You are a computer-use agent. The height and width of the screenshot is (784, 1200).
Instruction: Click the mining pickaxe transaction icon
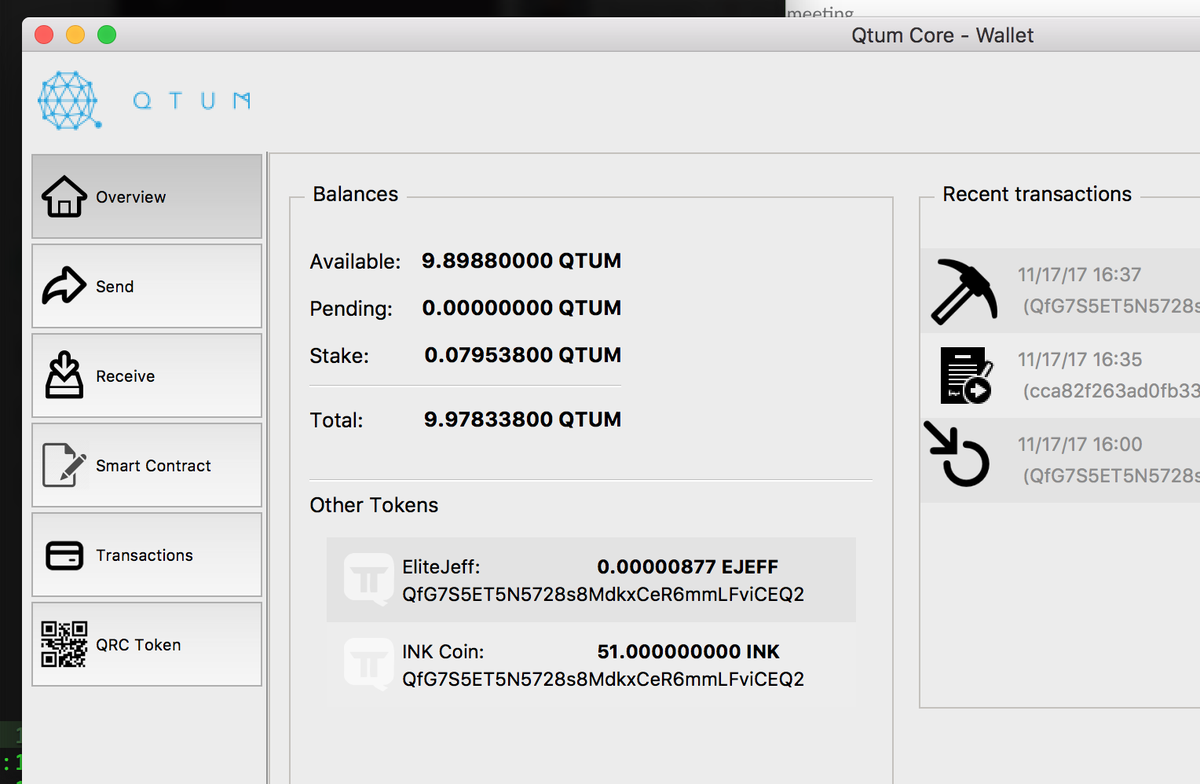(964, 290)
